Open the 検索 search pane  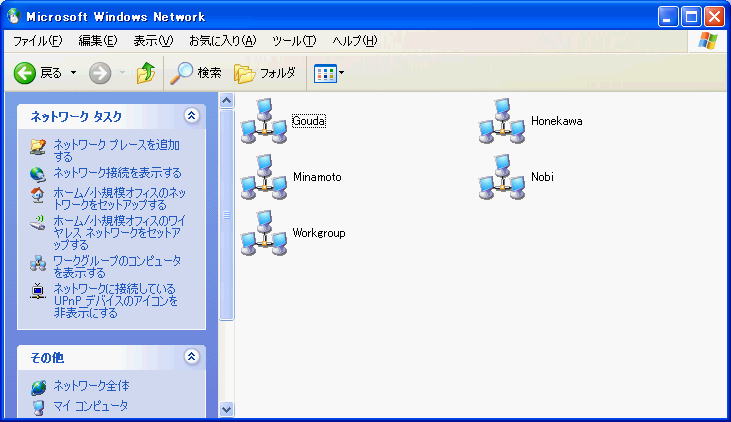coord(195,73)
